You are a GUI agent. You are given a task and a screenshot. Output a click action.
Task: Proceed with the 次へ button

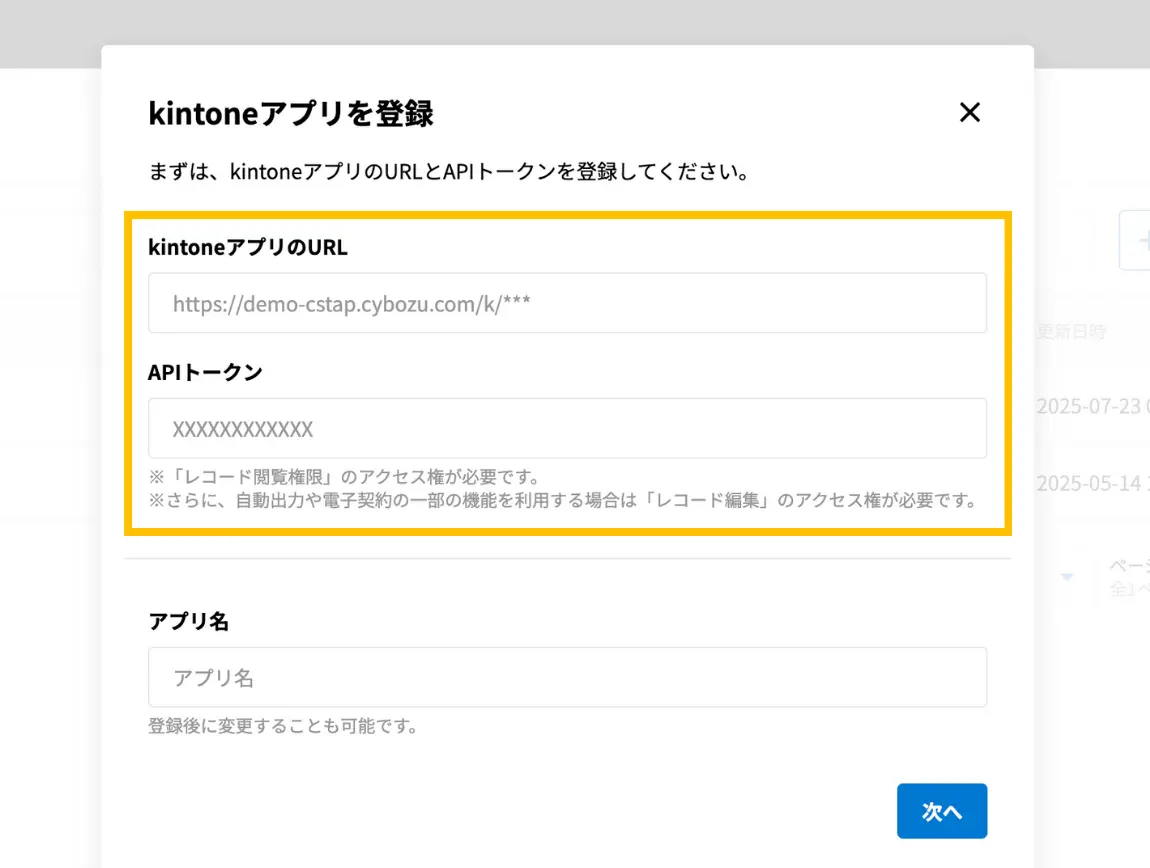(x=942, y=811)
